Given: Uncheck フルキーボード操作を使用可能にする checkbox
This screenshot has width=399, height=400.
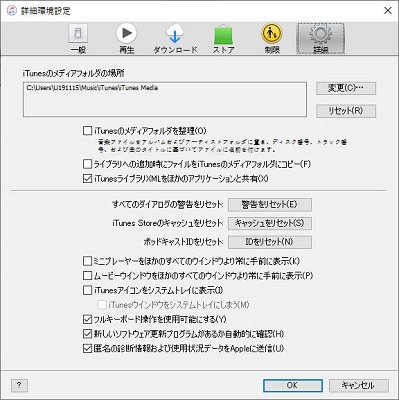Looking at the screenshot, I should 87,319.
